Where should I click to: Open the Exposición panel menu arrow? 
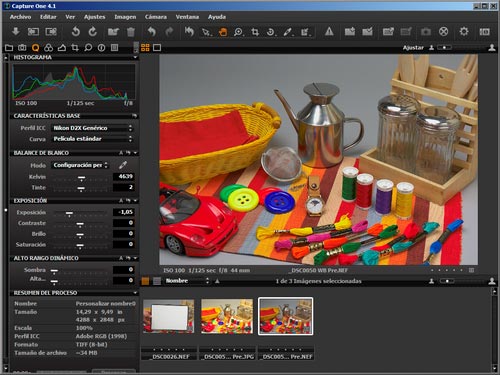pyautogui.click(x=135, y=200)
